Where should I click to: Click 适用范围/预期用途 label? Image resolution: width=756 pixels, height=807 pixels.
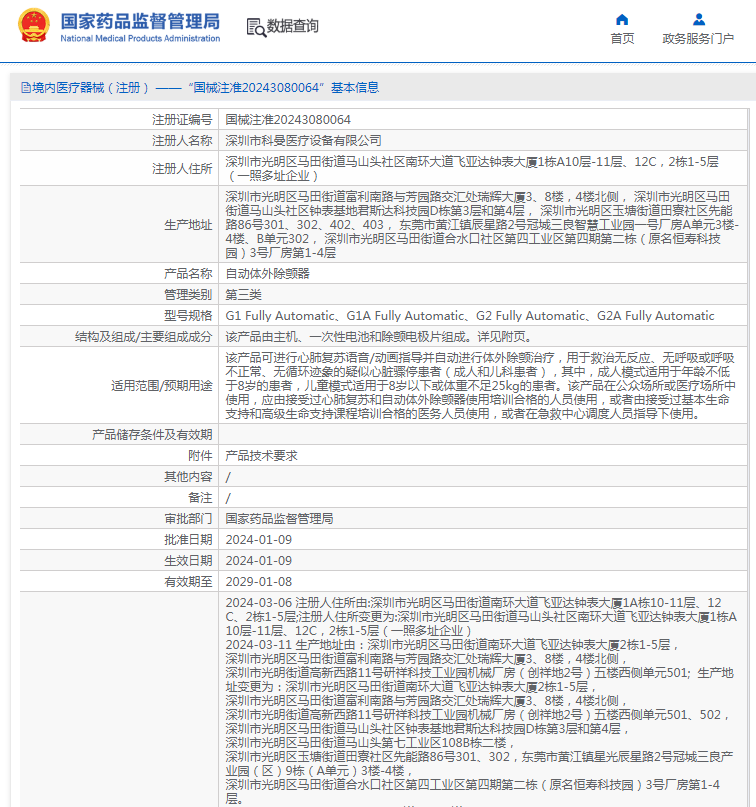click(x=162, y=385)
